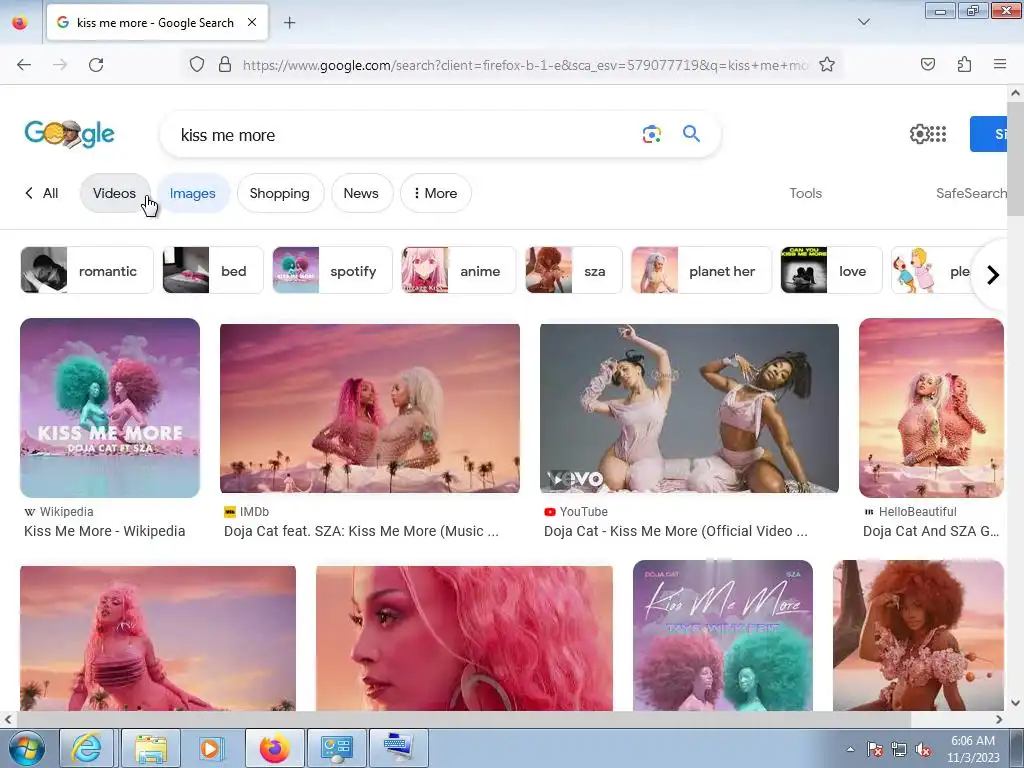The image size is (1024, 768).
Task: Open new tab with plus button
Action: pos(289,23)
